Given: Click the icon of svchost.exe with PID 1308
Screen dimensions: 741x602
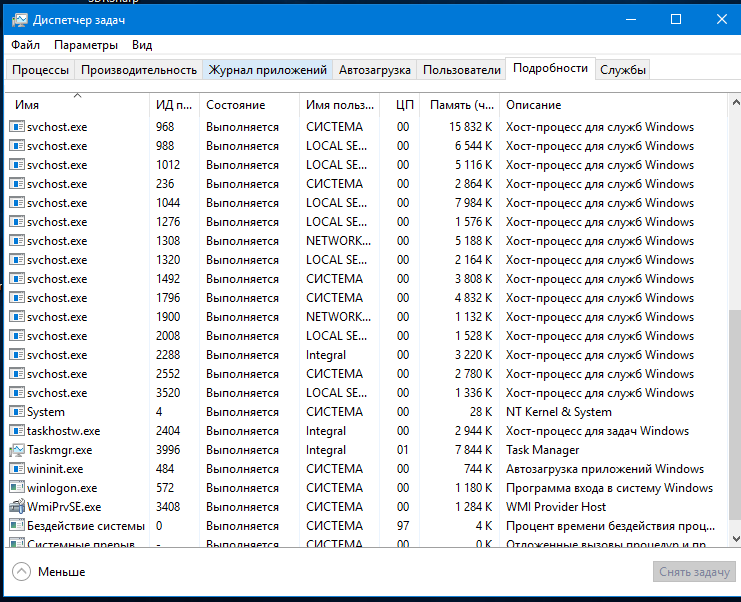Looking at the screenshot, I should point(17,241).
